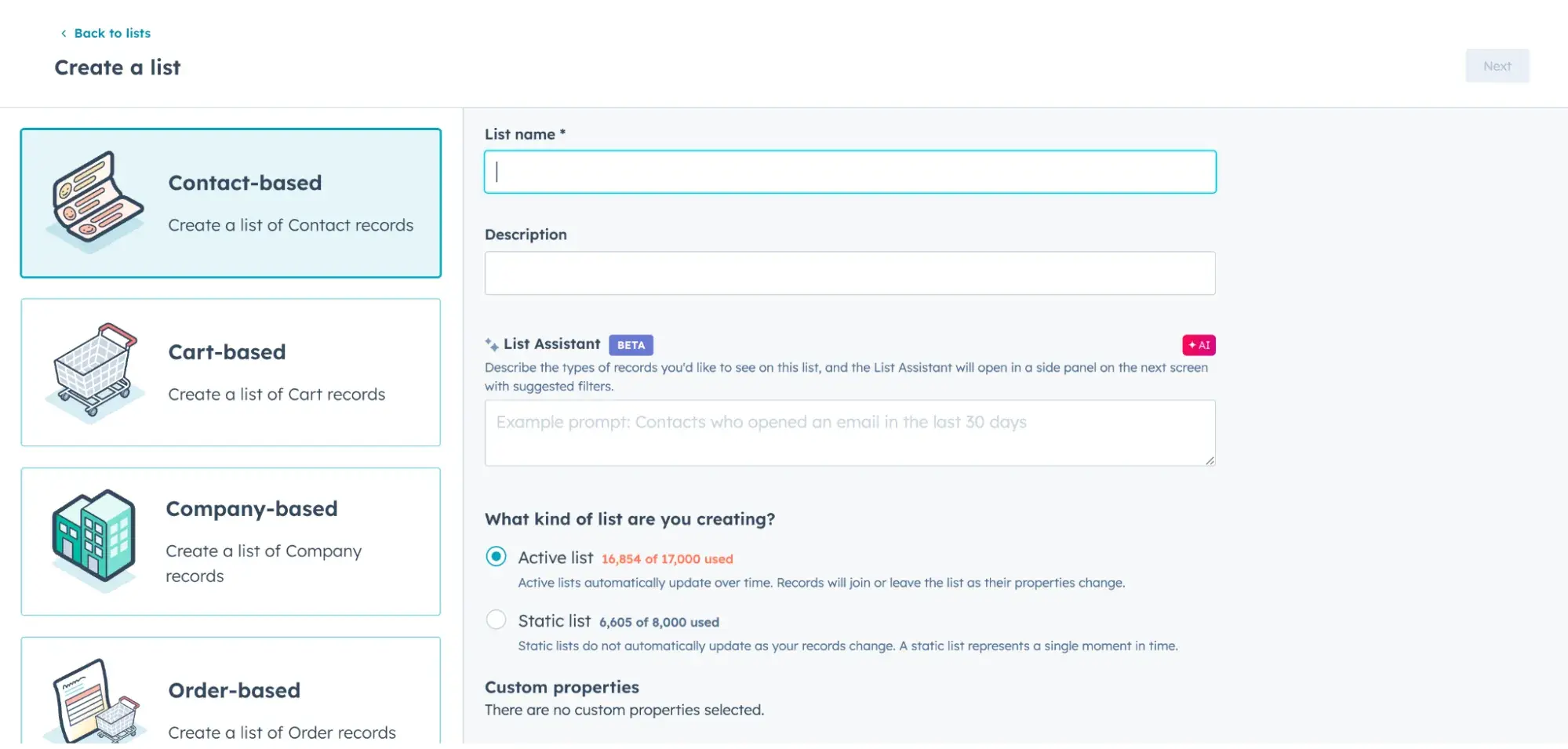This screenshot has height=749, width=1568.
Task: Click the Order-based receipt illustration
Action: [95, 701]
